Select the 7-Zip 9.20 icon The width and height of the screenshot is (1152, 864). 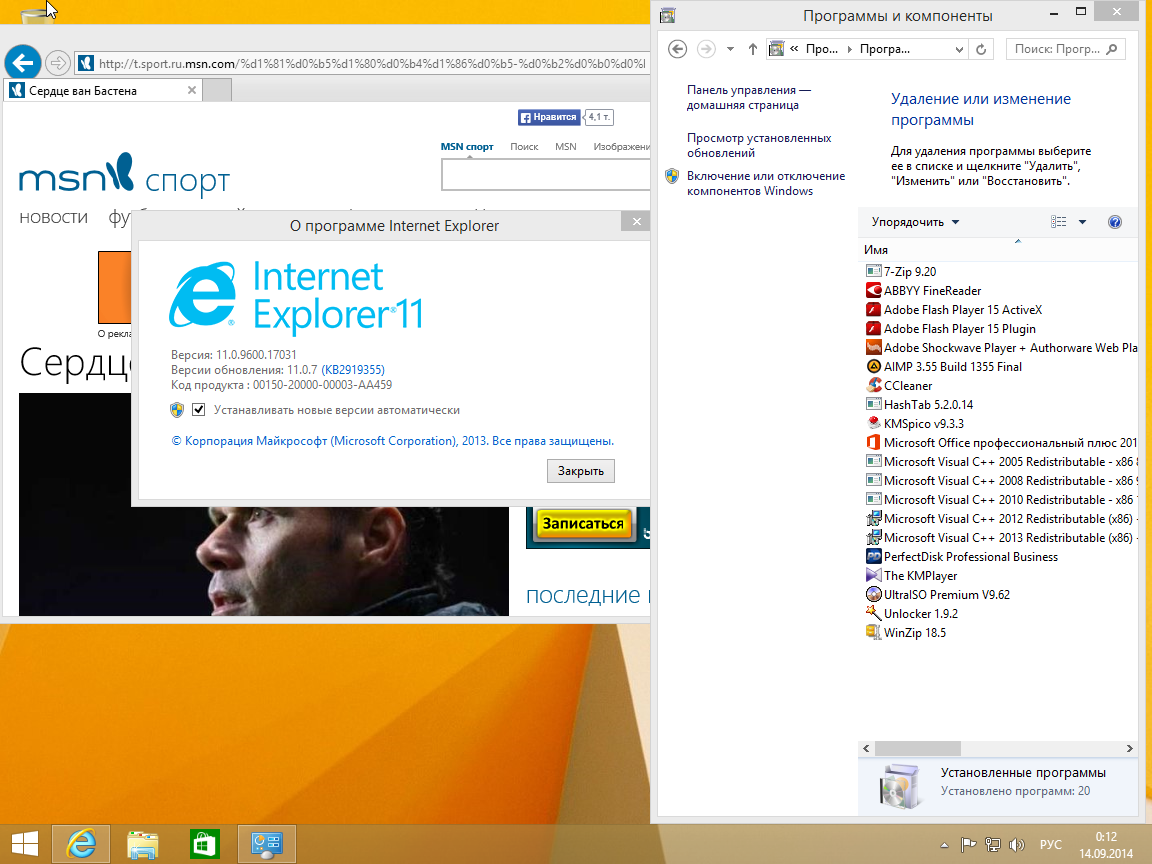(x=874, y=271)
